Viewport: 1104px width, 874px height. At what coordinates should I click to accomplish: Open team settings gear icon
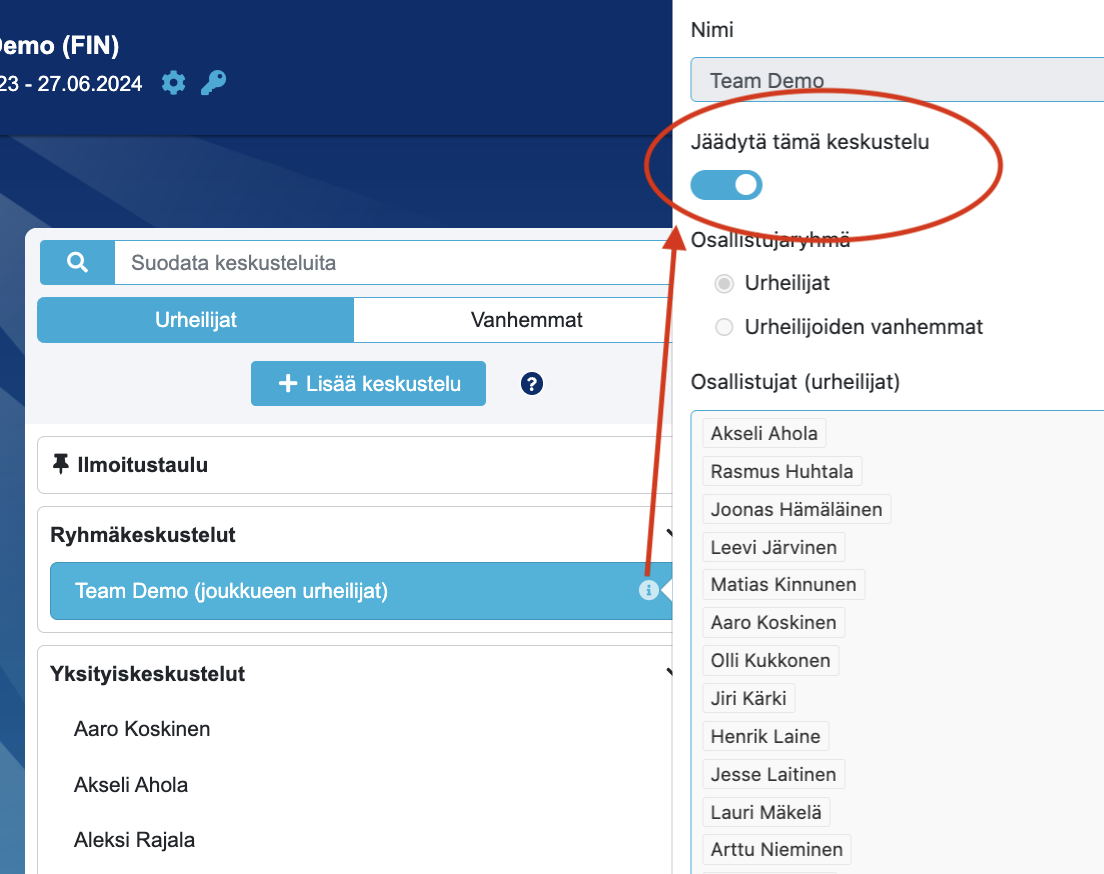[x=173, y=83]
